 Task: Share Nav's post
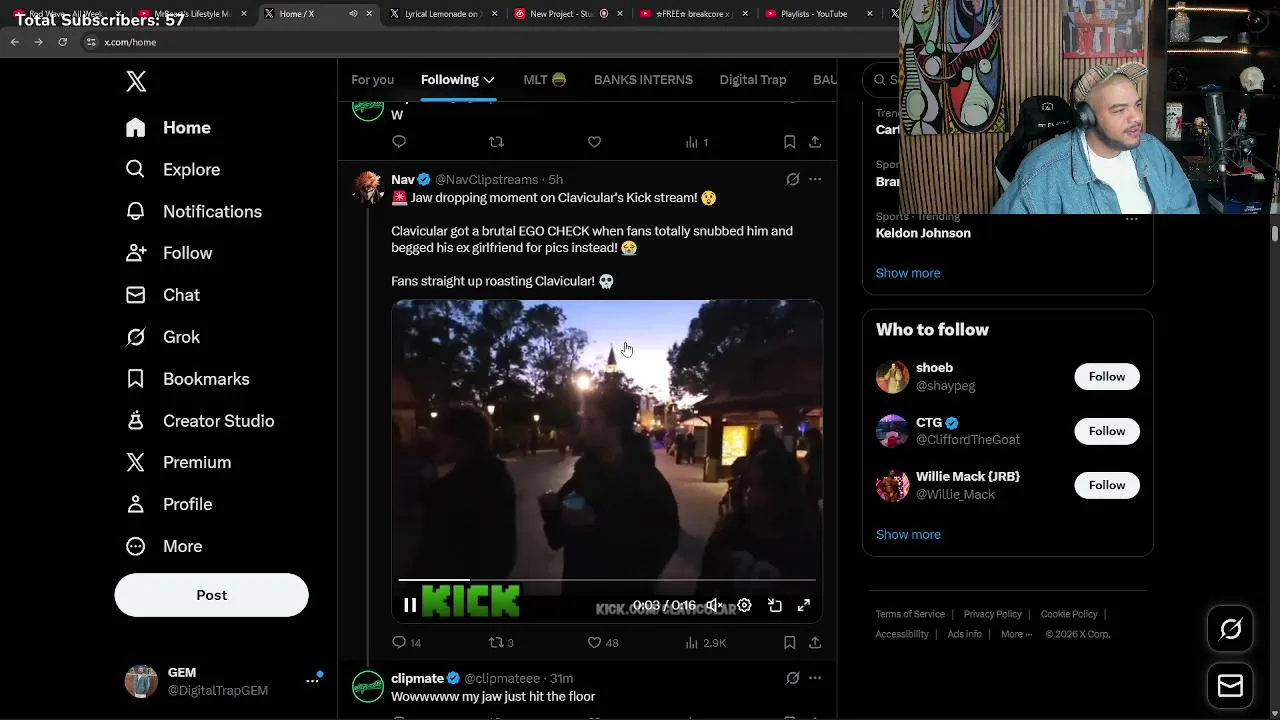[x=815, y=643]
